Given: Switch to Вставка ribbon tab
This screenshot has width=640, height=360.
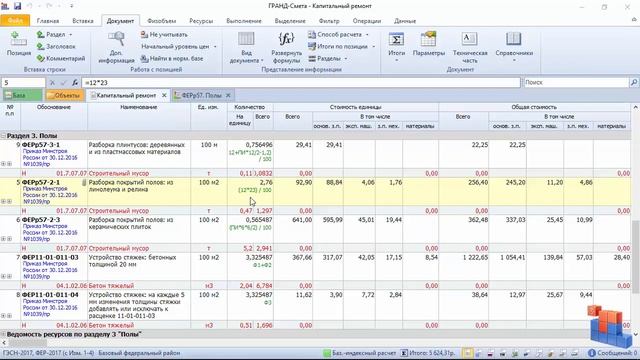Looking at the screenshot, I should 83,21.
